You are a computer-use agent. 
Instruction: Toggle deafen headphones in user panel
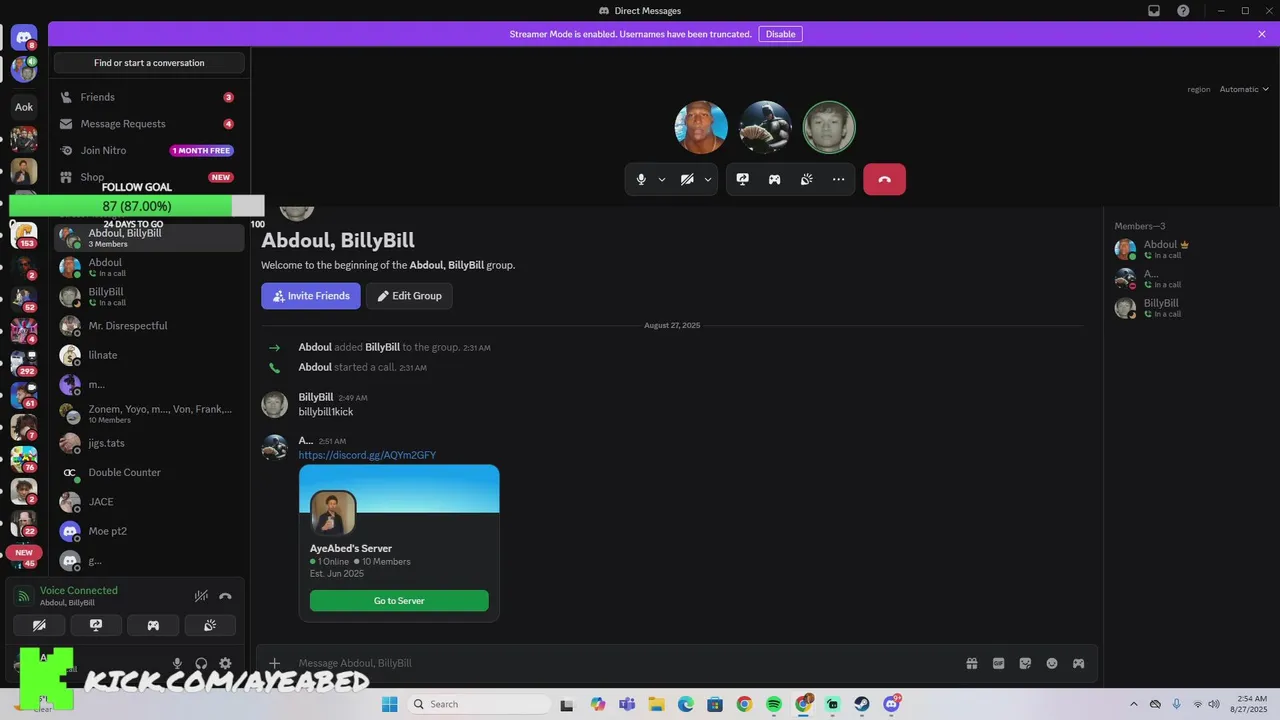(x=201, y=663)
